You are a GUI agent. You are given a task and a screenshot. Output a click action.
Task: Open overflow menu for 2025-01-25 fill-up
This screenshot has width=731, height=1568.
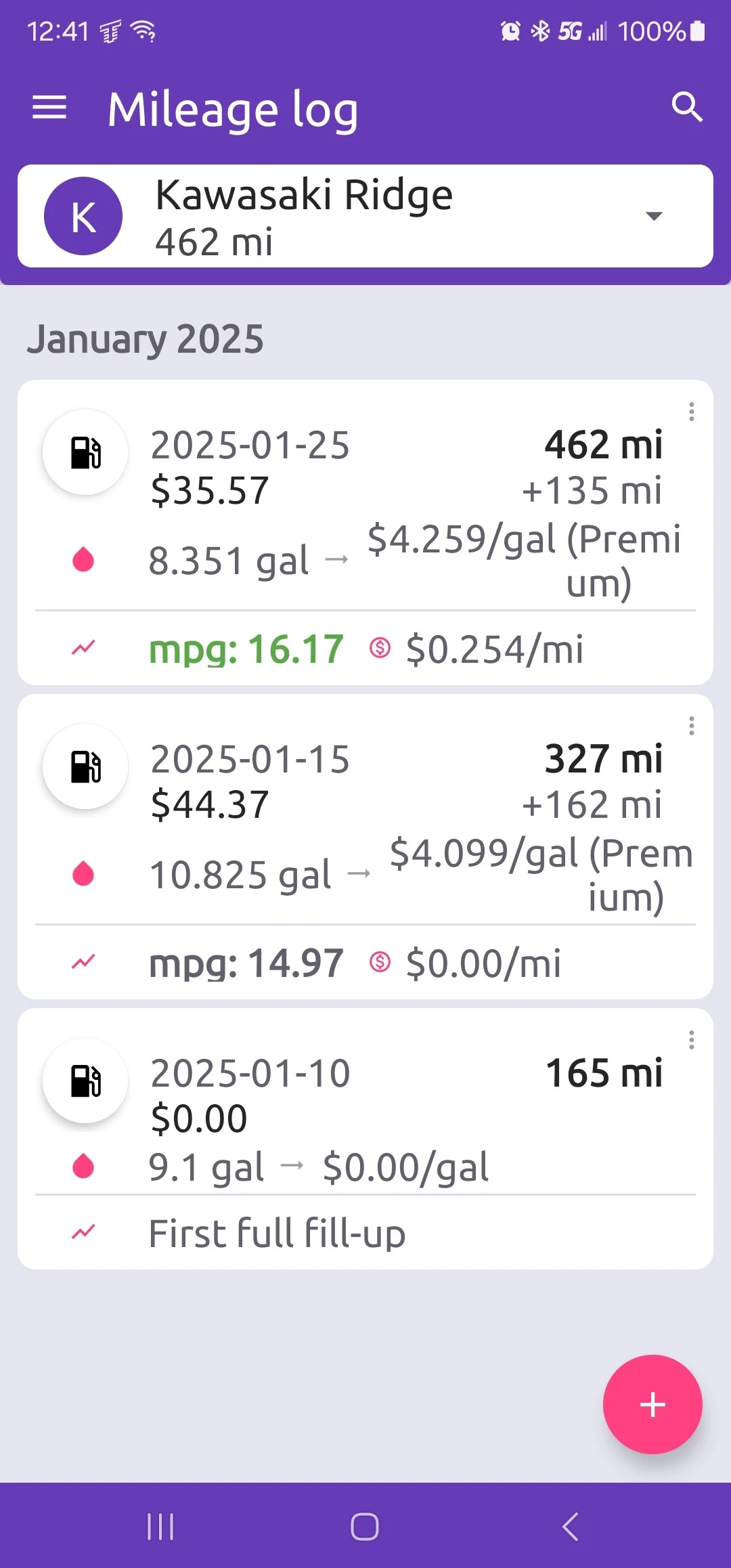click(691, 412)
